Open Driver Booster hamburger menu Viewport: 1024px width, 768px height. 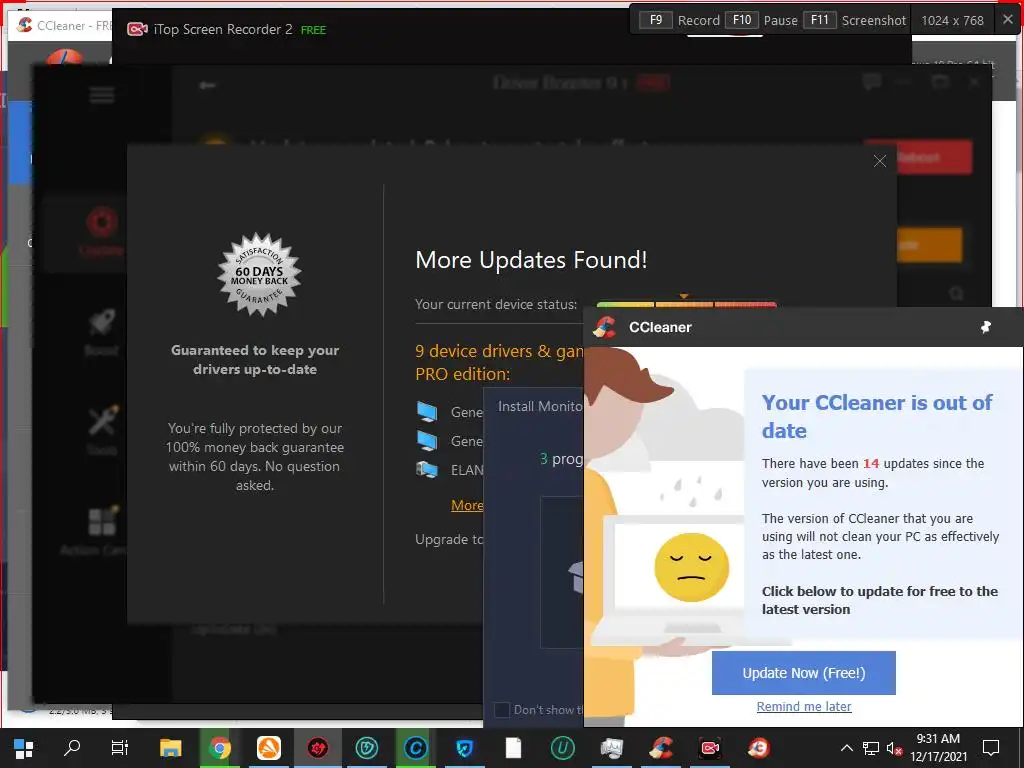coord(102,95)
